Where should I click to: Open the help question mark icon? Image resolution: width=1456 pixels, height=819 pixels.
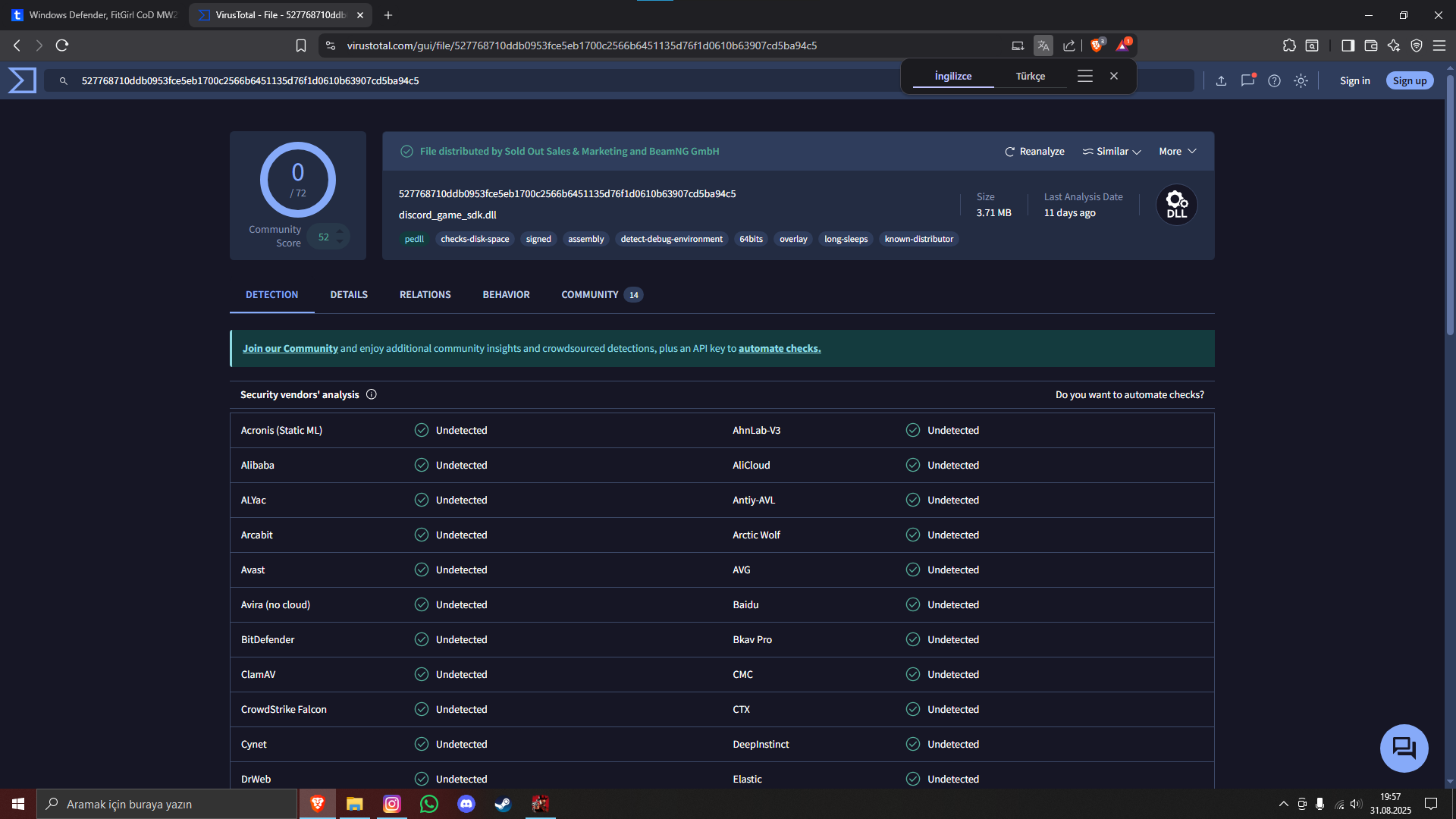pyautogui.click(x=1274, y=80)
